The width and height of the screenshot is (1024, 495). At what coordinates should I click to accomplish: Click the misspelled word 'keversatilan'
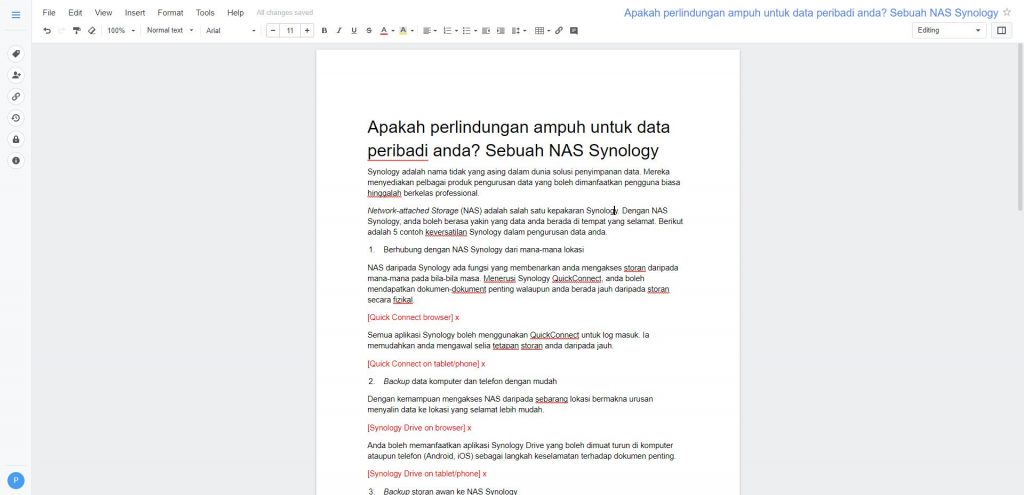pos(446,232)
